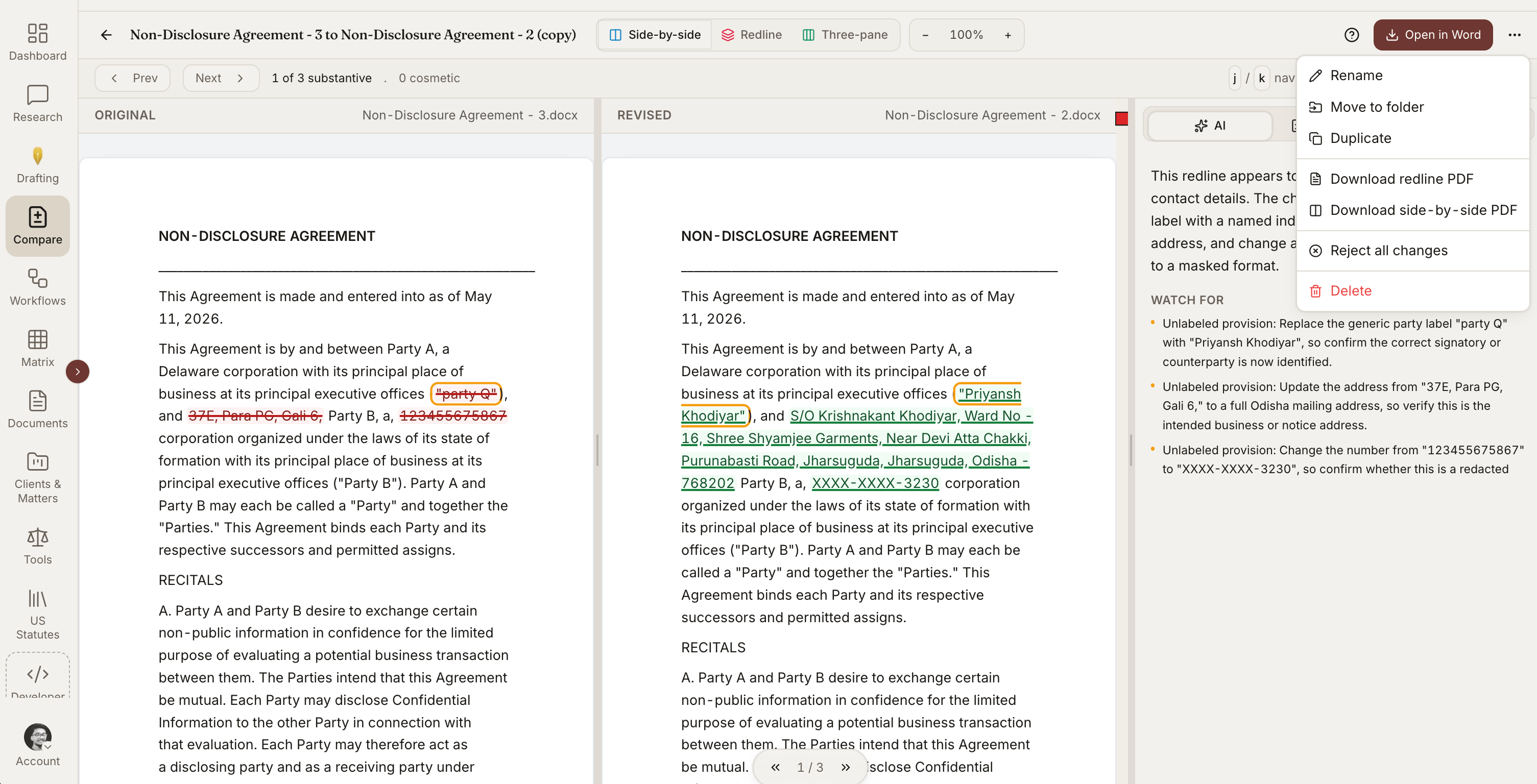The width and height of the screenshot is (1537, 784).
Task: Select the Compare sidebar item
Action: pos(38,226)
